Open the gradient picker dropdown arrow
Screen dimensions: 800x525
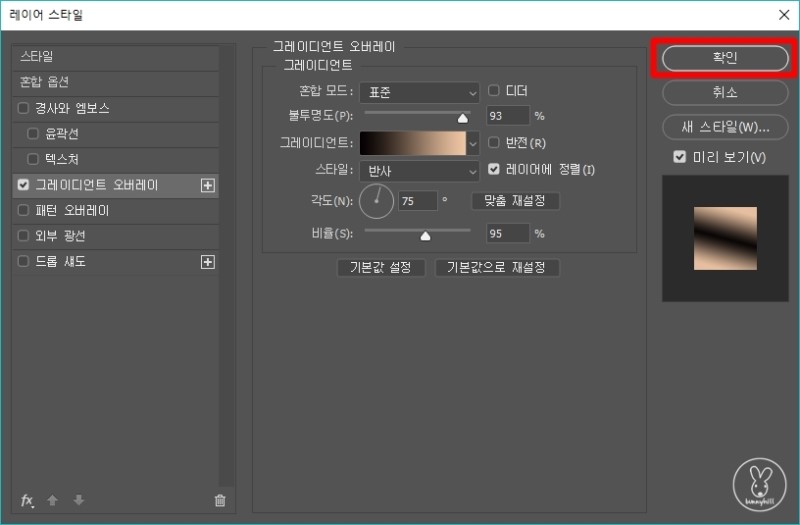coord(473,143)
